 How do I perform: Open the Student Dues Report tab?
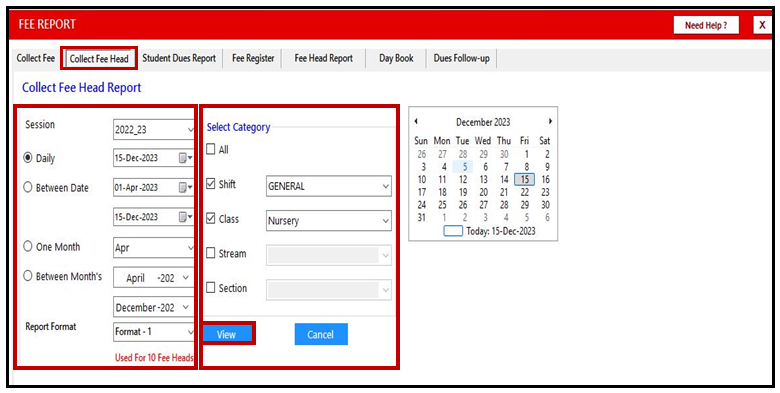coord(179,58)
